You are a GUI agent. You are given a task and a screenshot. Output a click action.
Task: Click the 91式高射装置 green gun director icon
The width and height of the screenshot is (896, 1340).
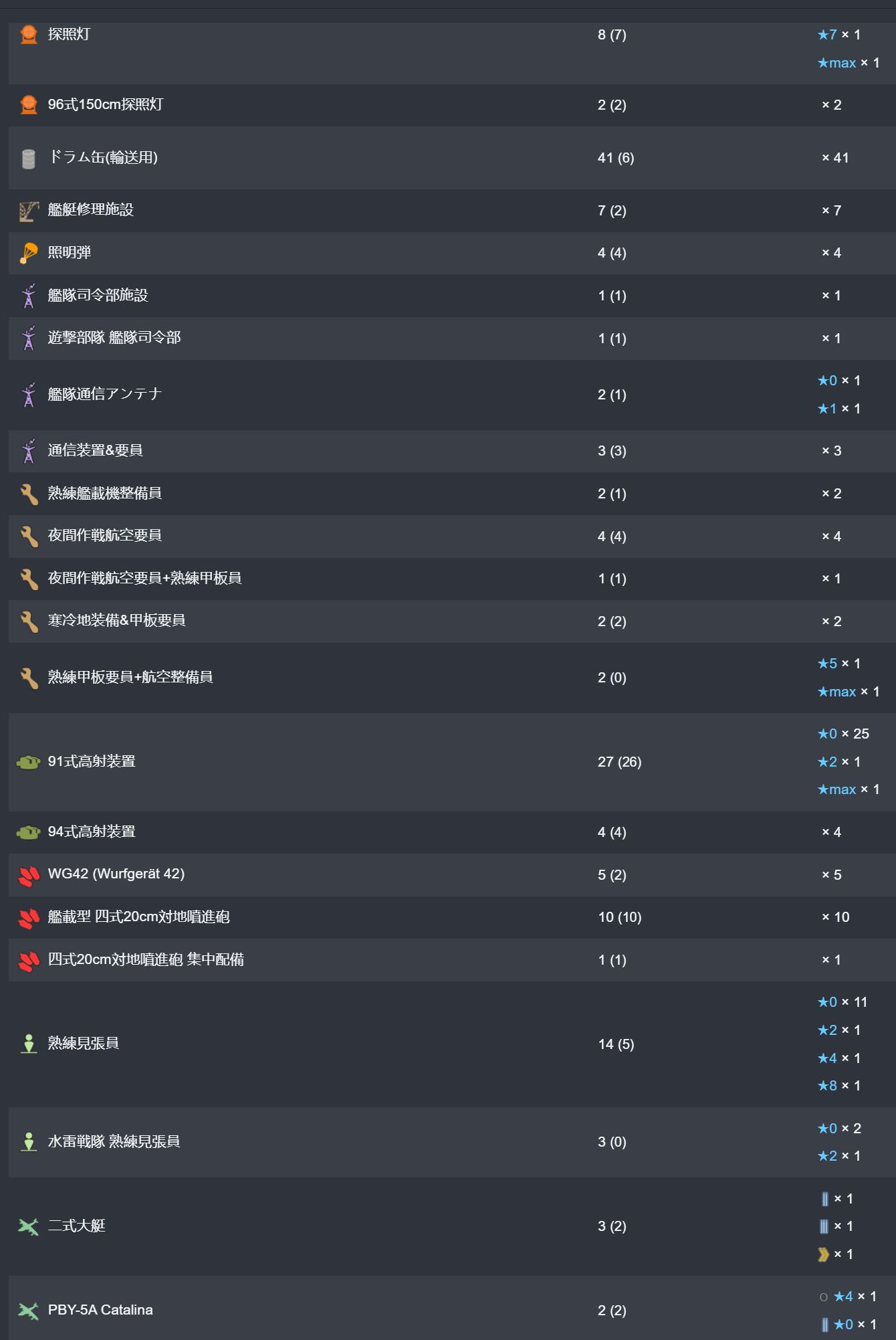tap(28, 762)
